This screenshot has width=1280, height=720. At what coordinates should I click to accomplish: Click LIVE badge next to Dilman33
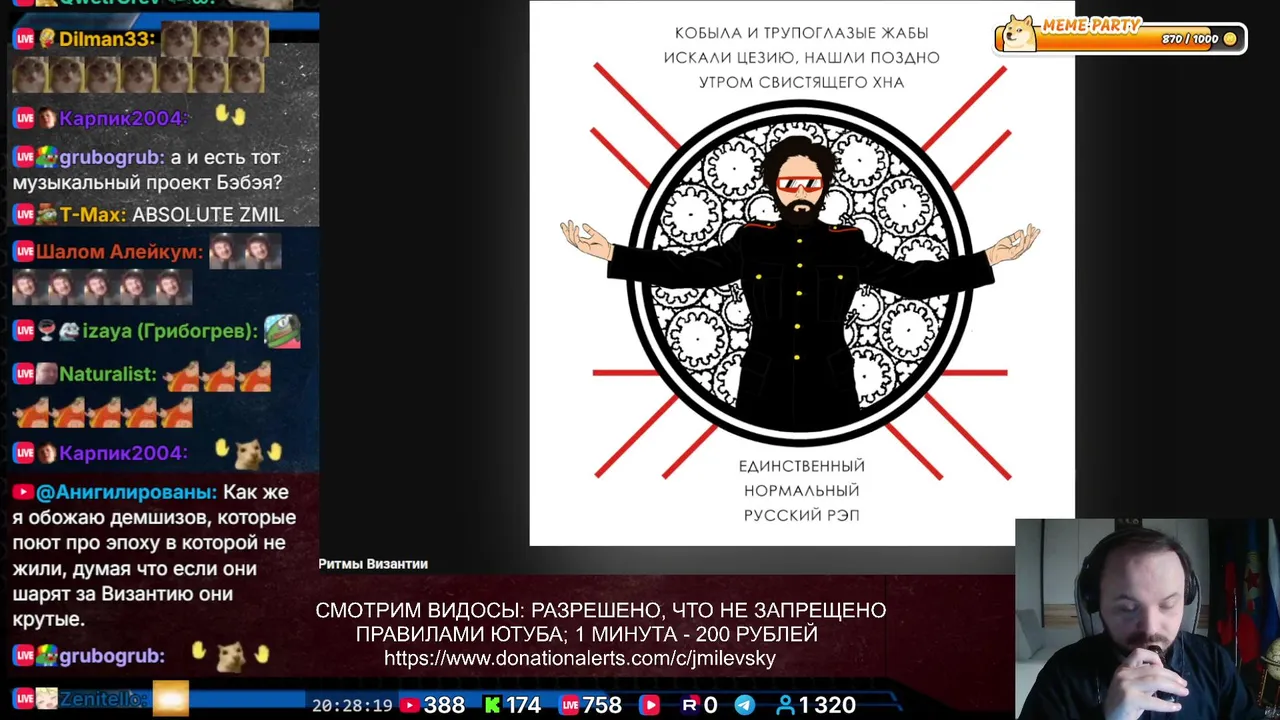tap(24, 38)
